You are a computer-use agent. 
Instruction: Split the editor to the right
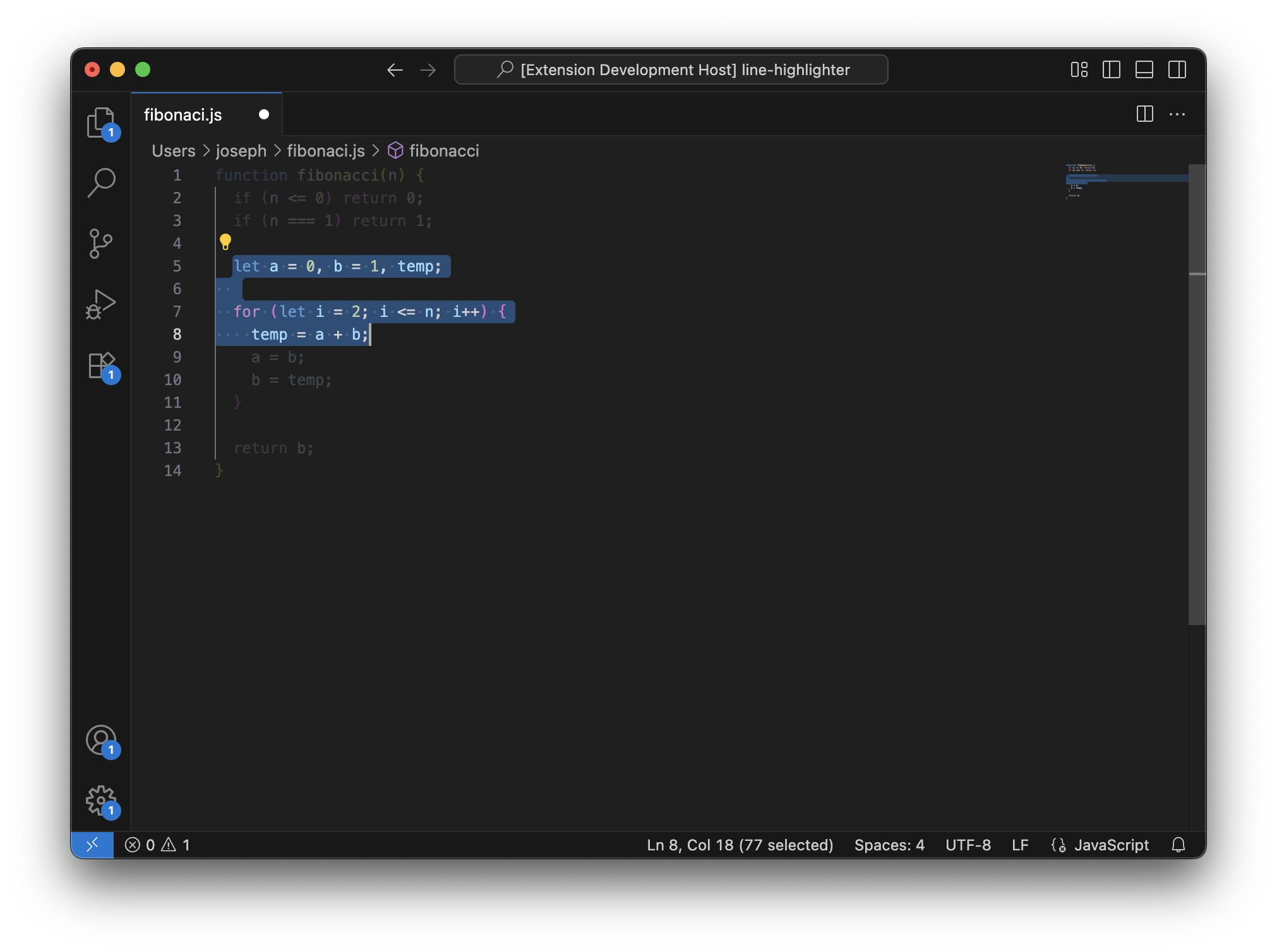(1145, 114)
